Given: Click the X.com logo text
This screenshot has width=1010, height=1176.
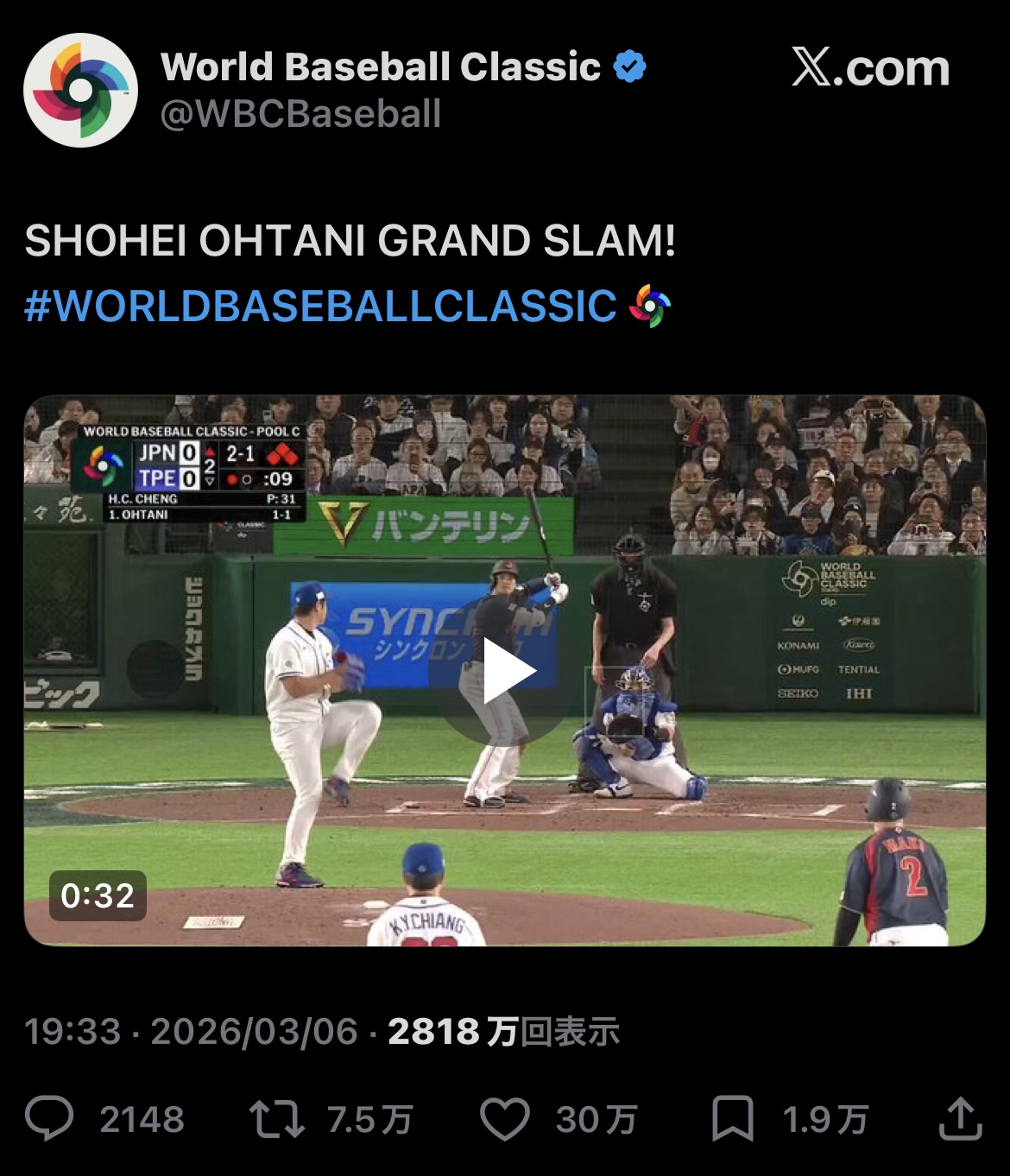Looking at the screenshot, I should click(870, 67).
